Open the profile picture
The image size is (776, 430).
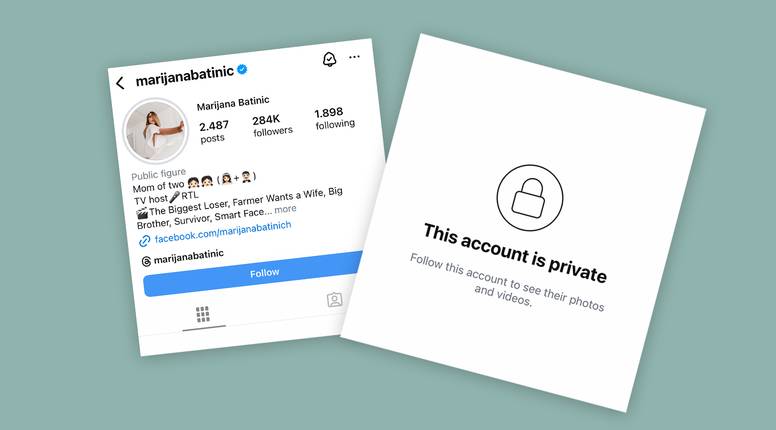coord(155,131)
